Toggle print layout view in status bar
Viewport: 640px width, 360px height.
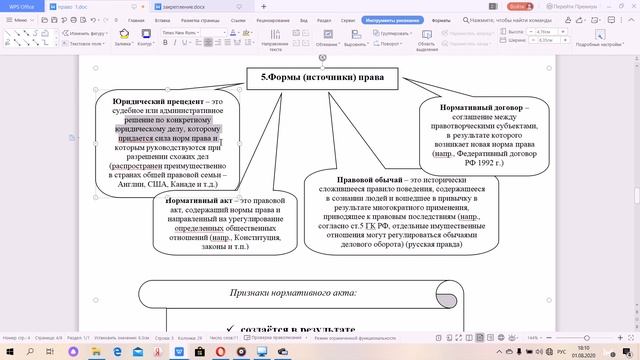point(480,338)
